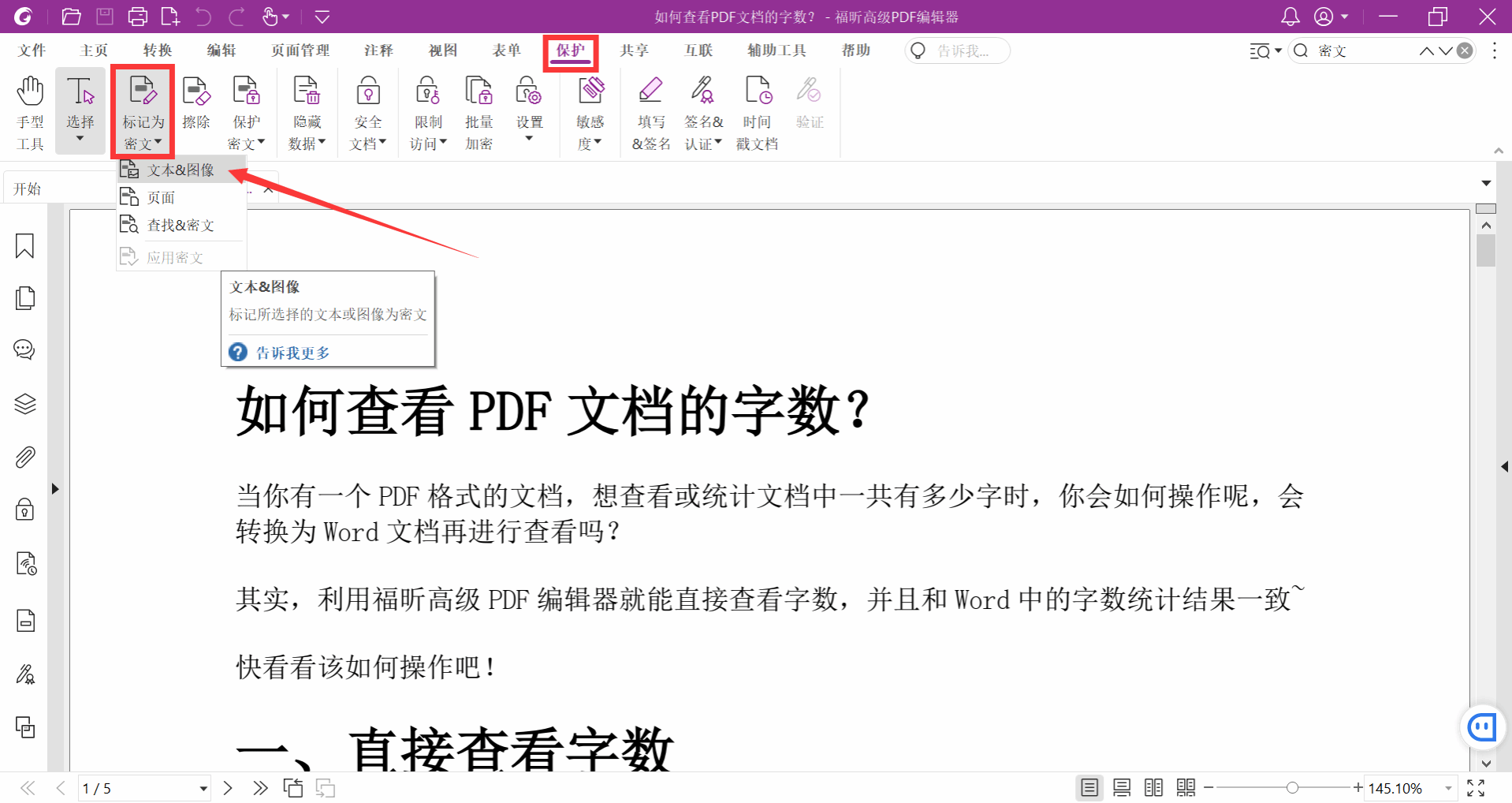
Task: Click the zoom slider handle
Action: click(x=1292, y=787)
